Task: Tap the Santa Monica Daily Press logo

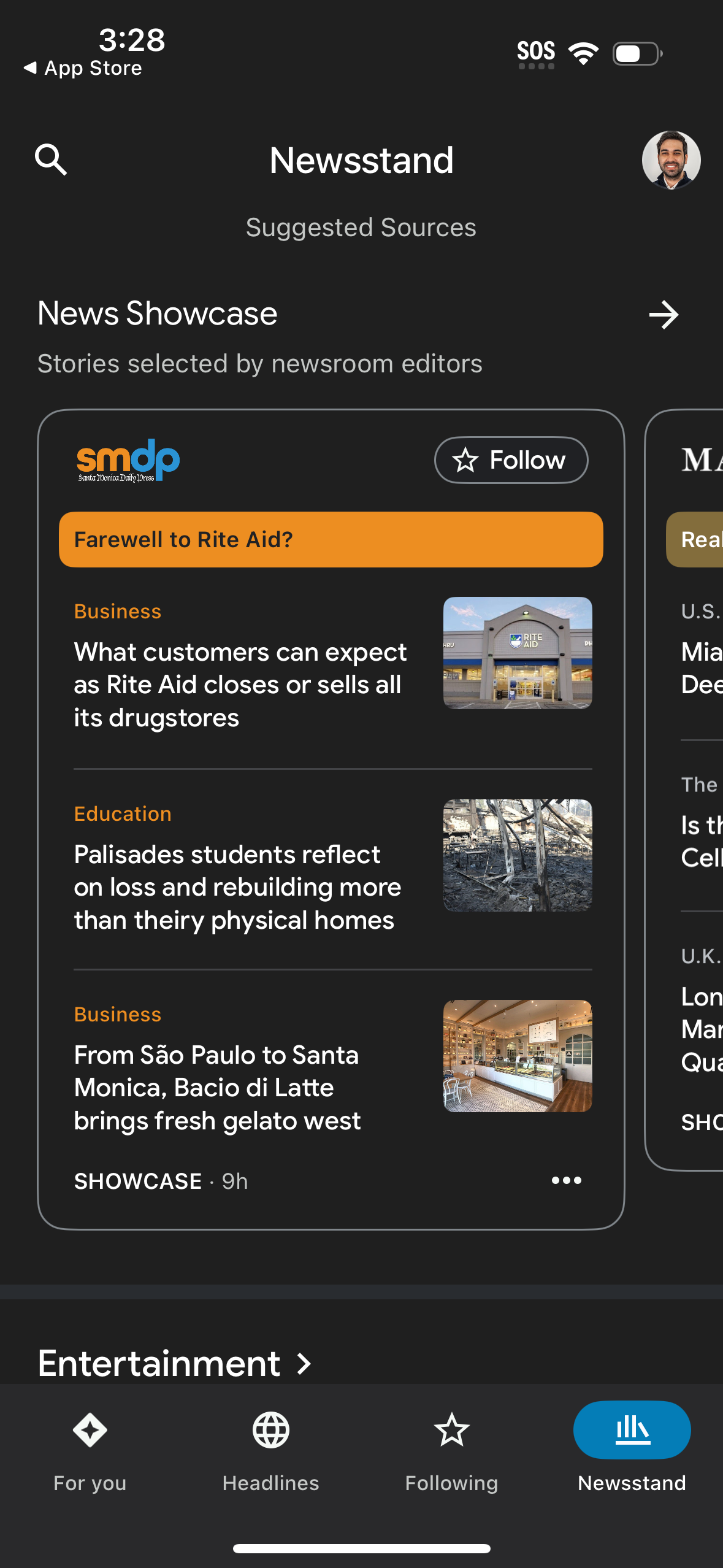Action: 127,459
